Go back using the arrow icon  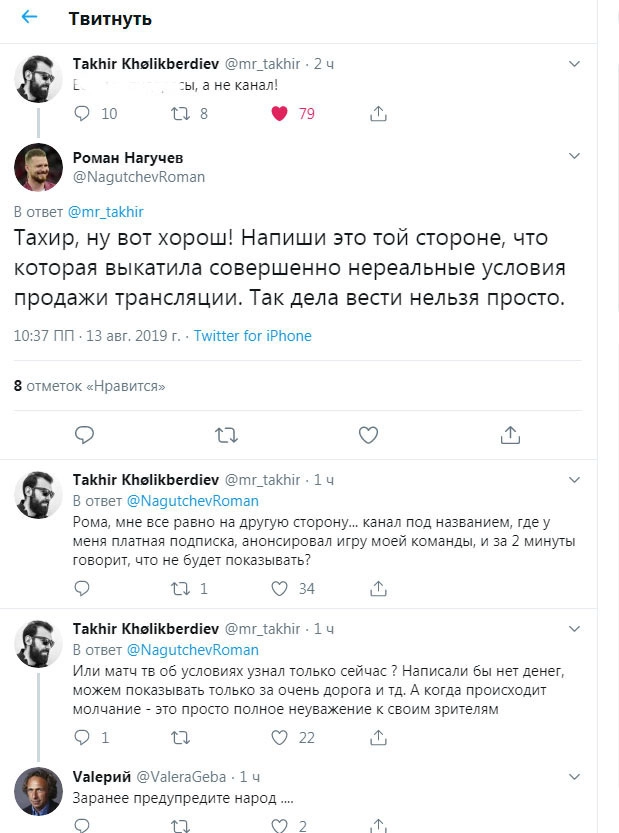pos(30,19)
